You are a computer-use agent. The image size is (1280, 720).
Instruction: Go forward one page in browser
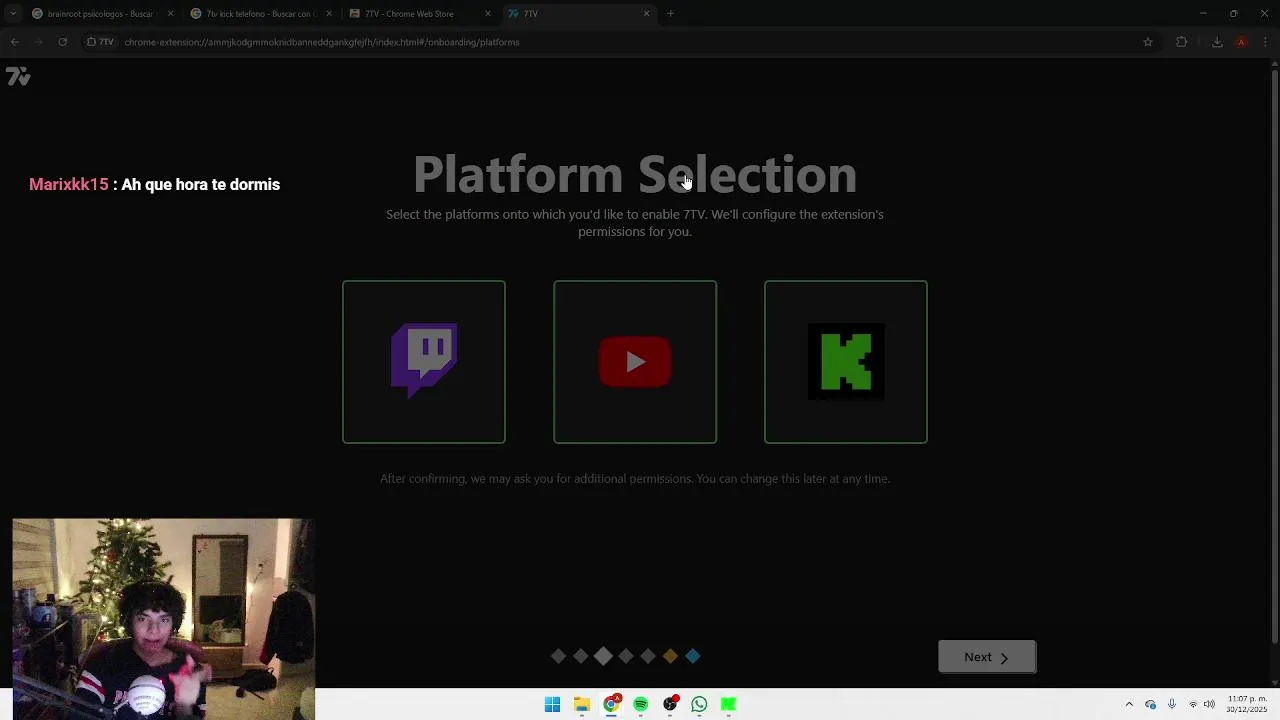coord(38,42)
